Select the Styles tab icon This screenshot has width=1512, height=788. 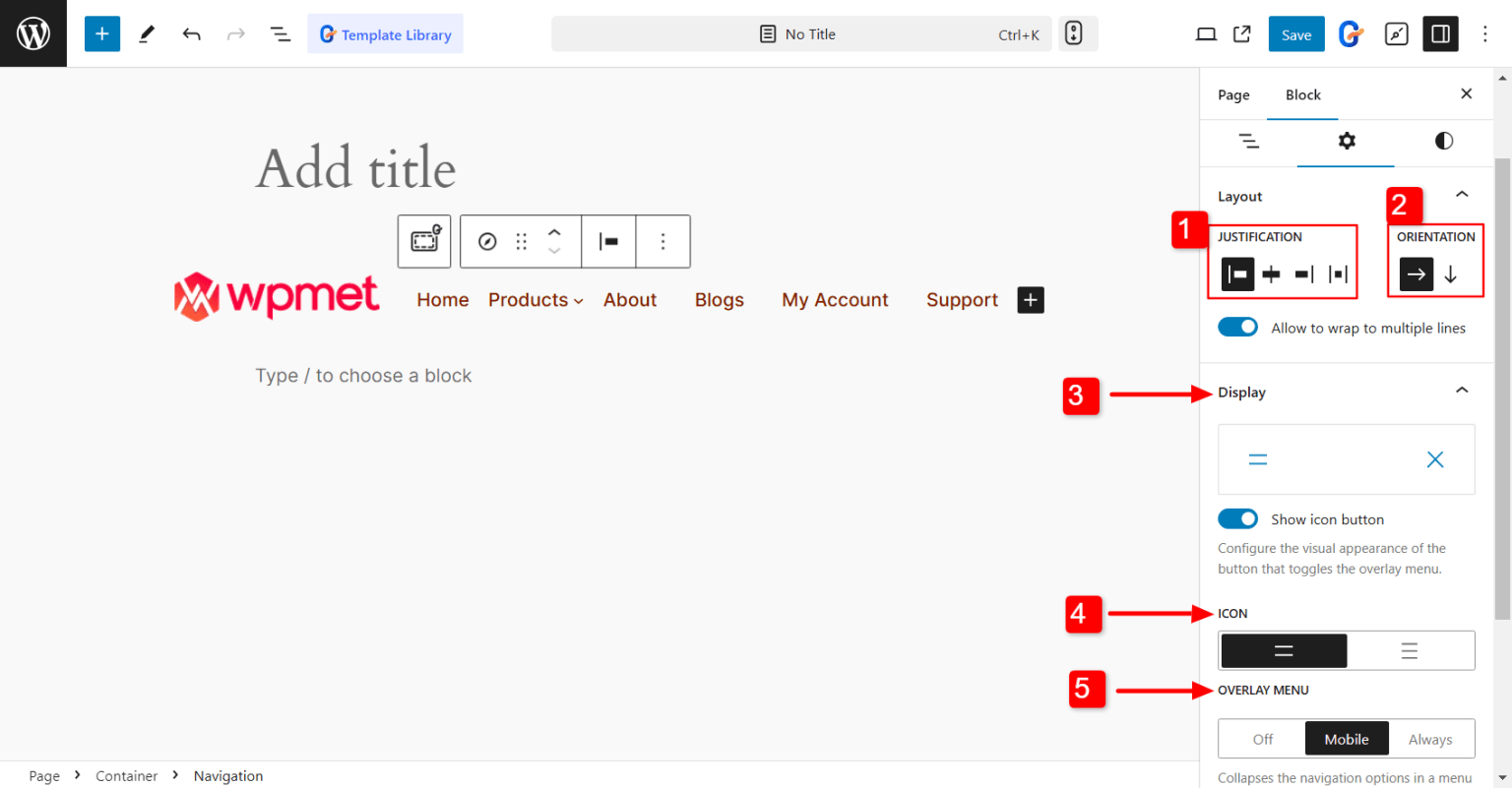[1443, 141]
